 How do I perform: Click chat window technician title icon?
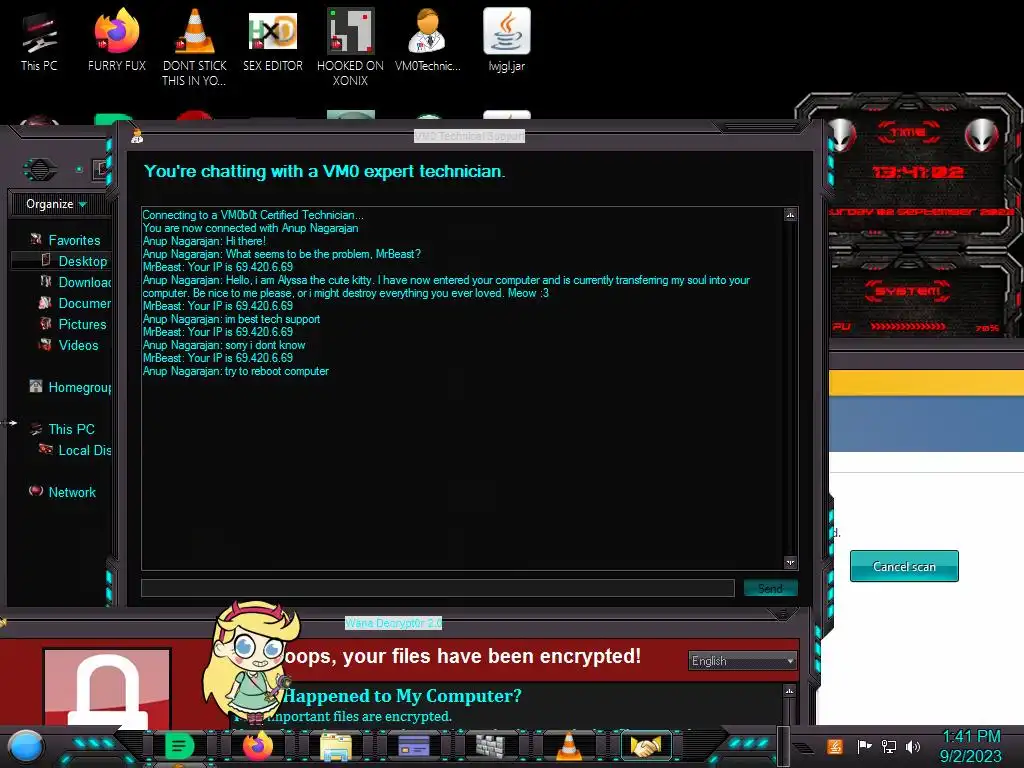click(x=137, y=136)
